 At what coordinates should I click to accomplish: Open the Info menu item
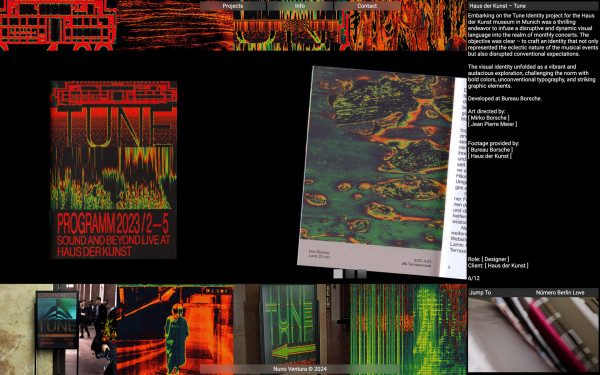[300, 6]
